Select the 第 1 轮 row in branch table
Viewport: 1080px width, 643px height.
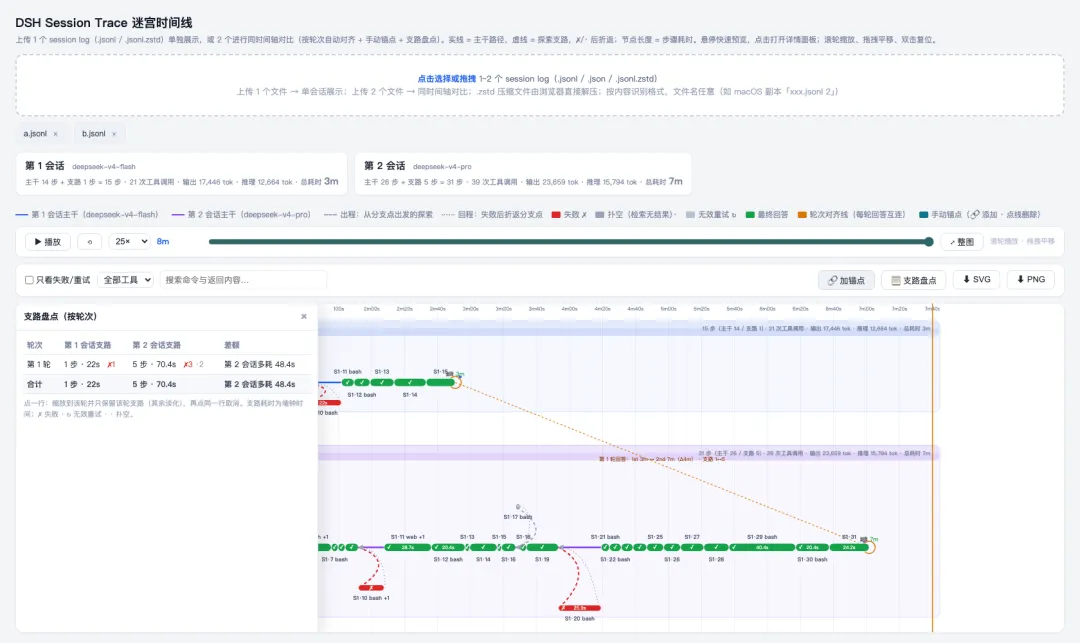tap(167, 364)
